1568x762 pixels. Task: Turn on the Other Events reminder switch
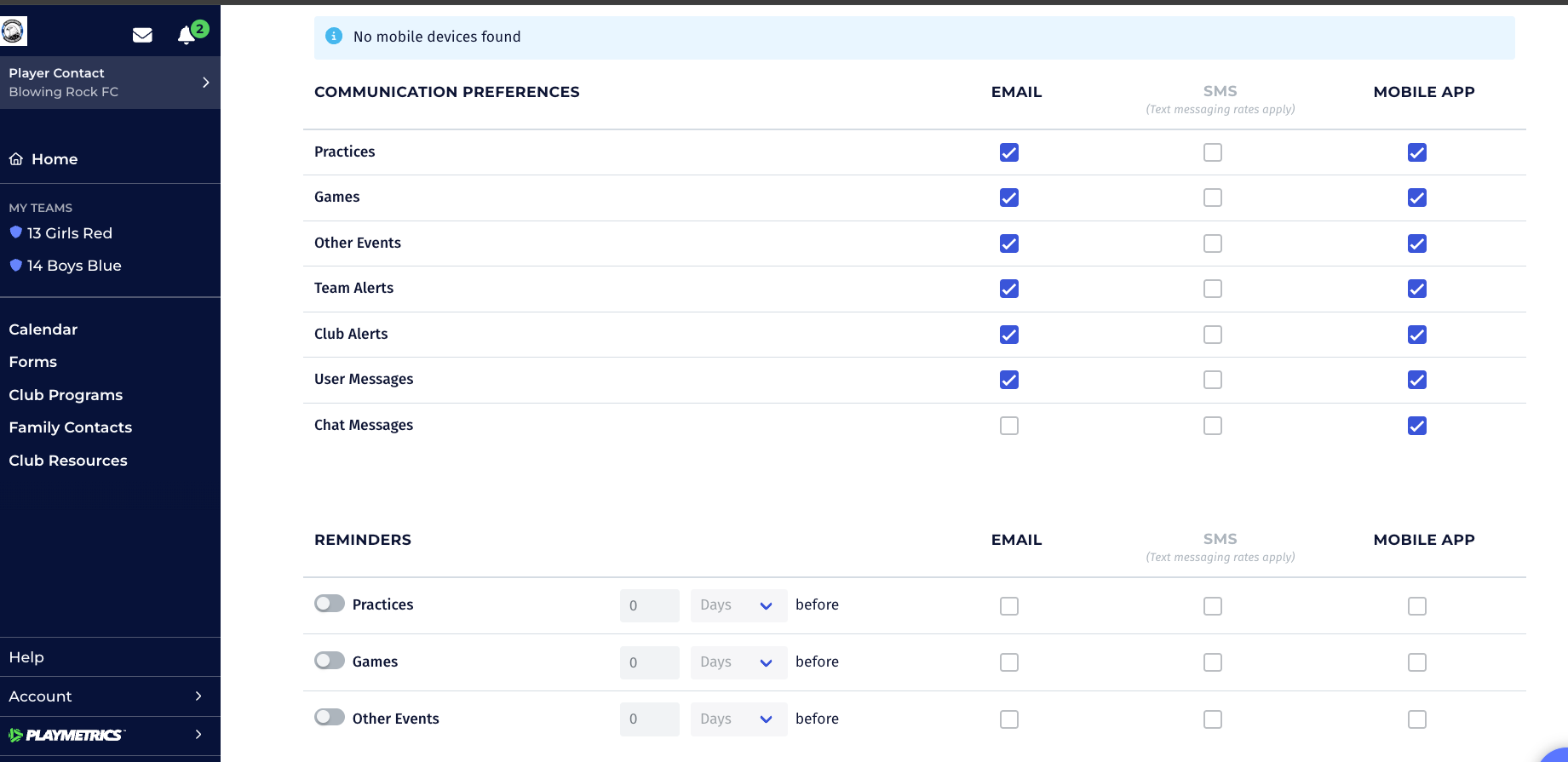[x=330, y=717]
